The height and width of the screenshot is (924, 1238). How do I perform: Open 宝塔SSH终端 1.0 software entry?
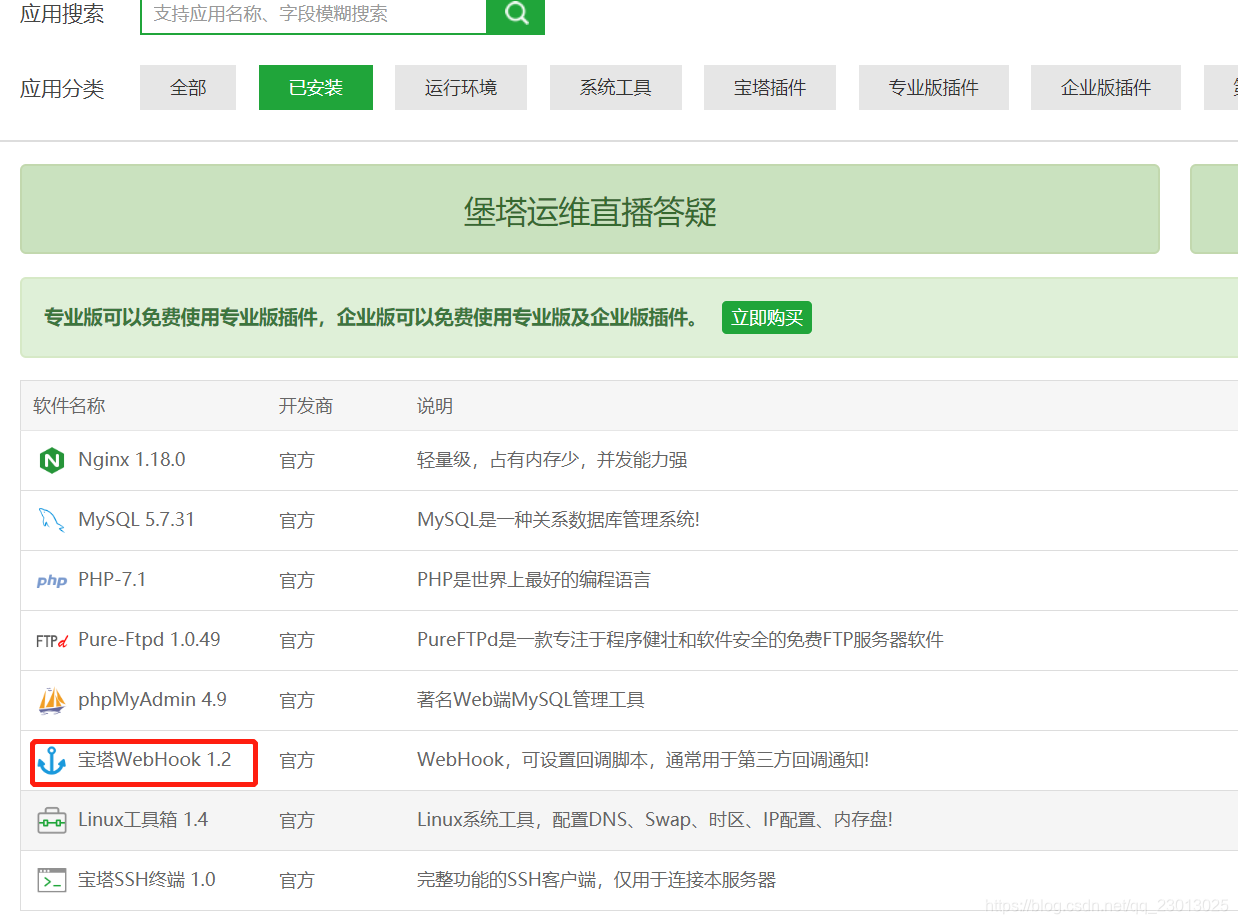147,880
